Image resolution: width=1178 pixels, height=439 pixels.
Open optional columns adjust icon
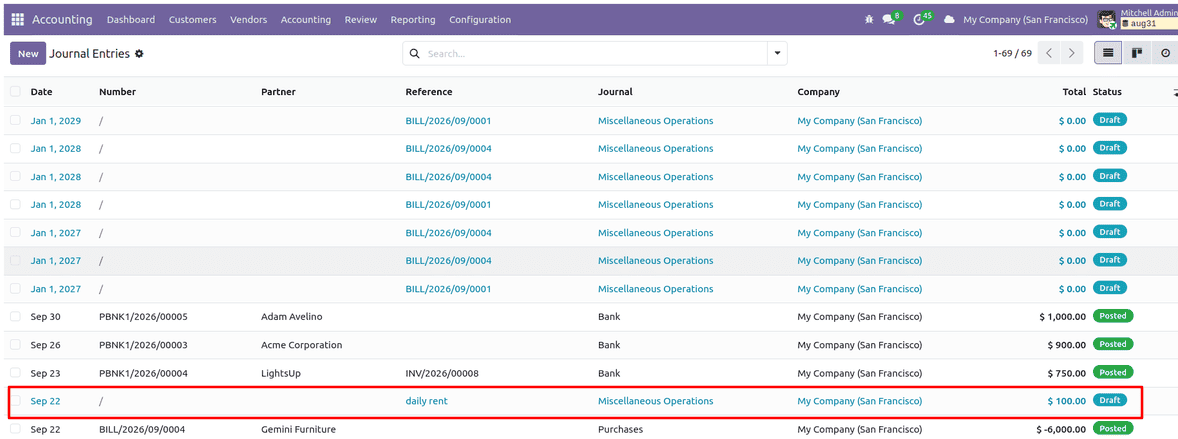1174,92
